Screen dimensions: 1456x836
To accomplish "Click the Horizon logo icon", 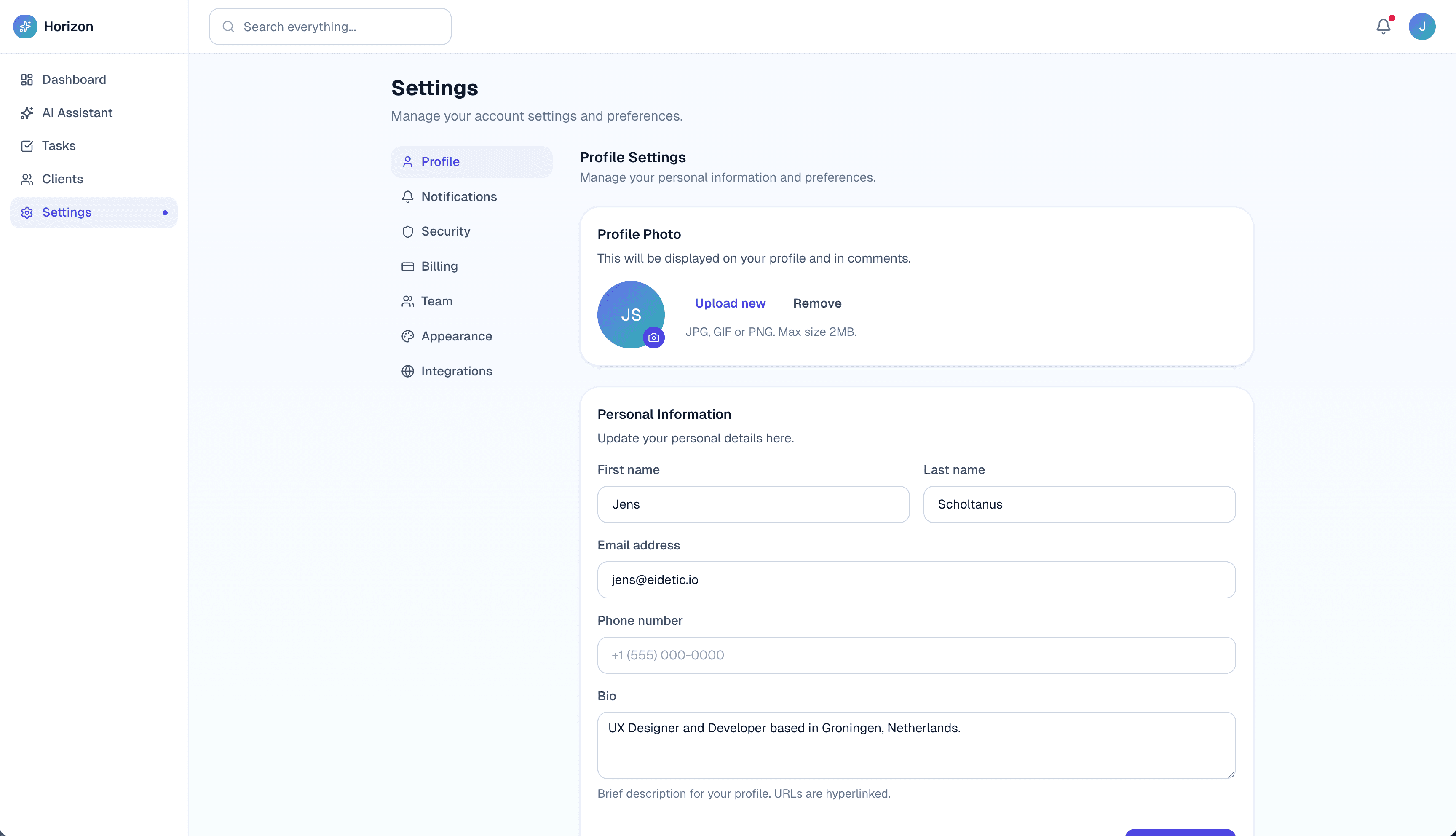I will pos(25,27).
